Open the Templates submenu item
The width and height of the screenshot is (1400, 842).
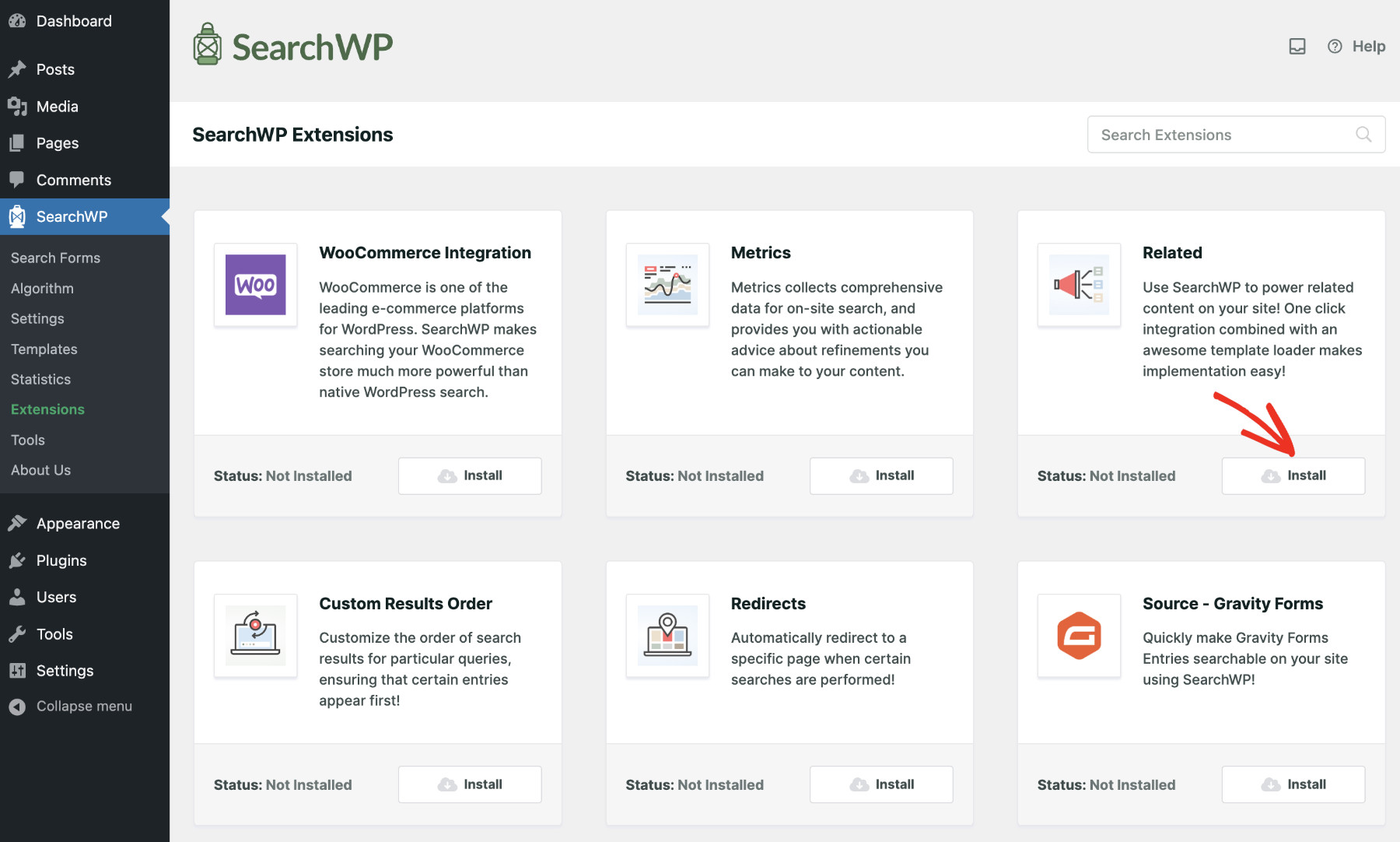point(44,349)
